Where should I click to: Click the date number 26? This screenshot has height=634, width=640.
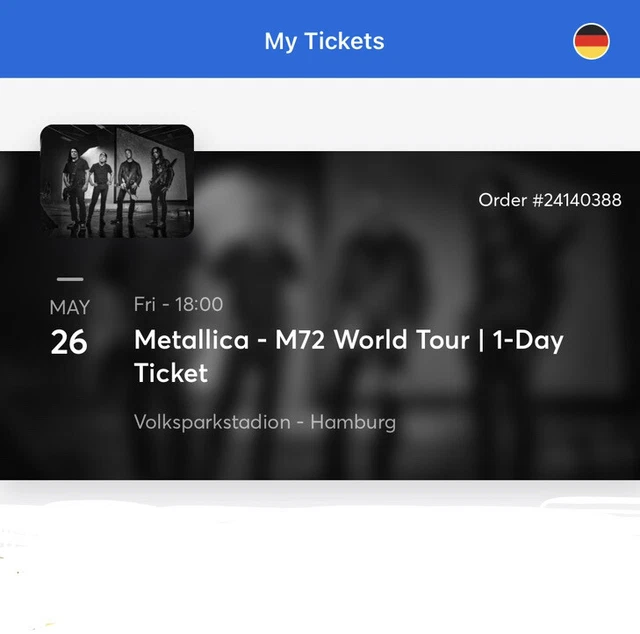point(69,343)
